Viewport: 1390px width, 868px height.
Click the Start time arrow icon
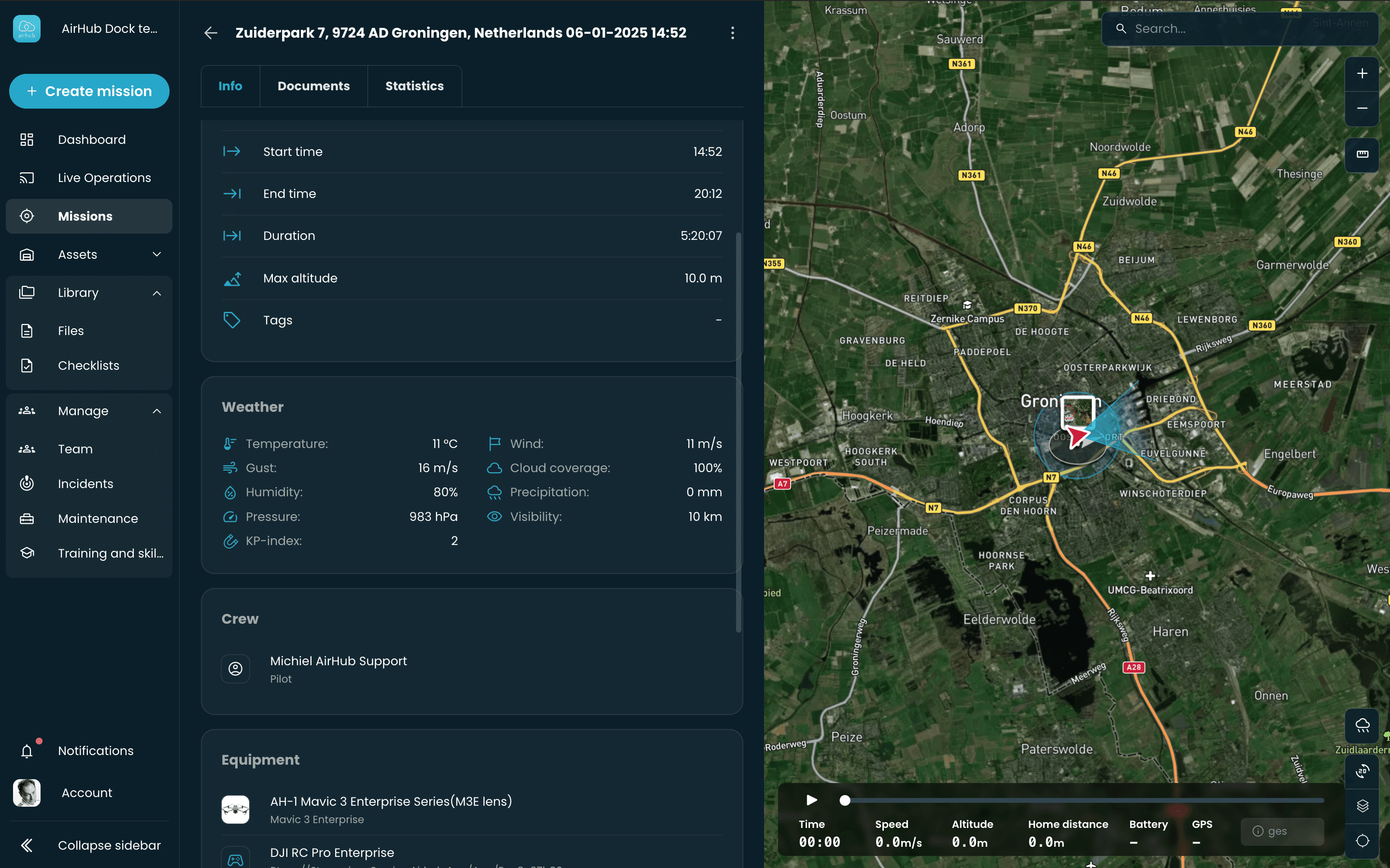click(x=231, y=152)
